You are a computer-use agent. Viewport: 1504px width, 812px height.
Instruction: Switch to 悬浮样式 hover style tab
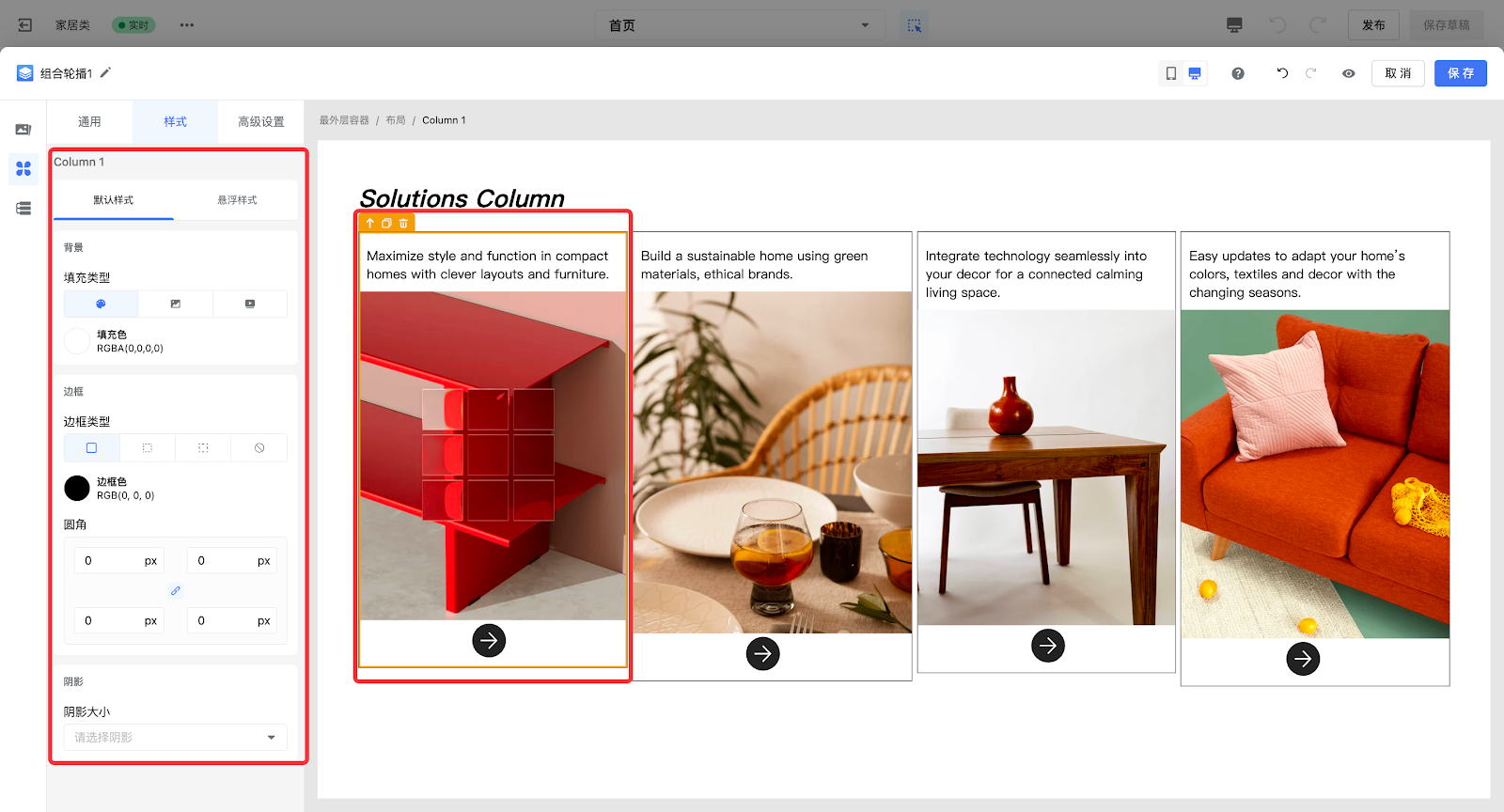tap(237, 200)
